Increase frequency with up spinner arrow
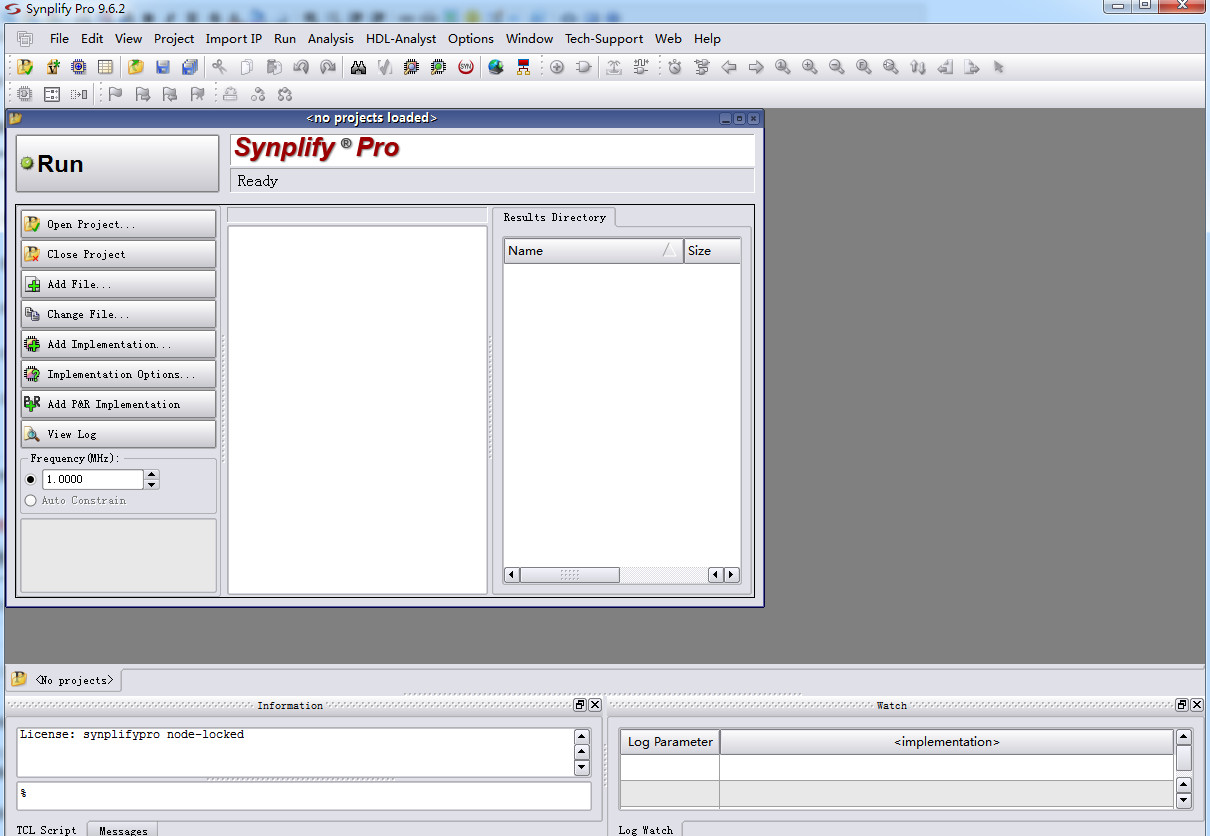Screen dimensions: 1210x836 [x=152, y=474]
